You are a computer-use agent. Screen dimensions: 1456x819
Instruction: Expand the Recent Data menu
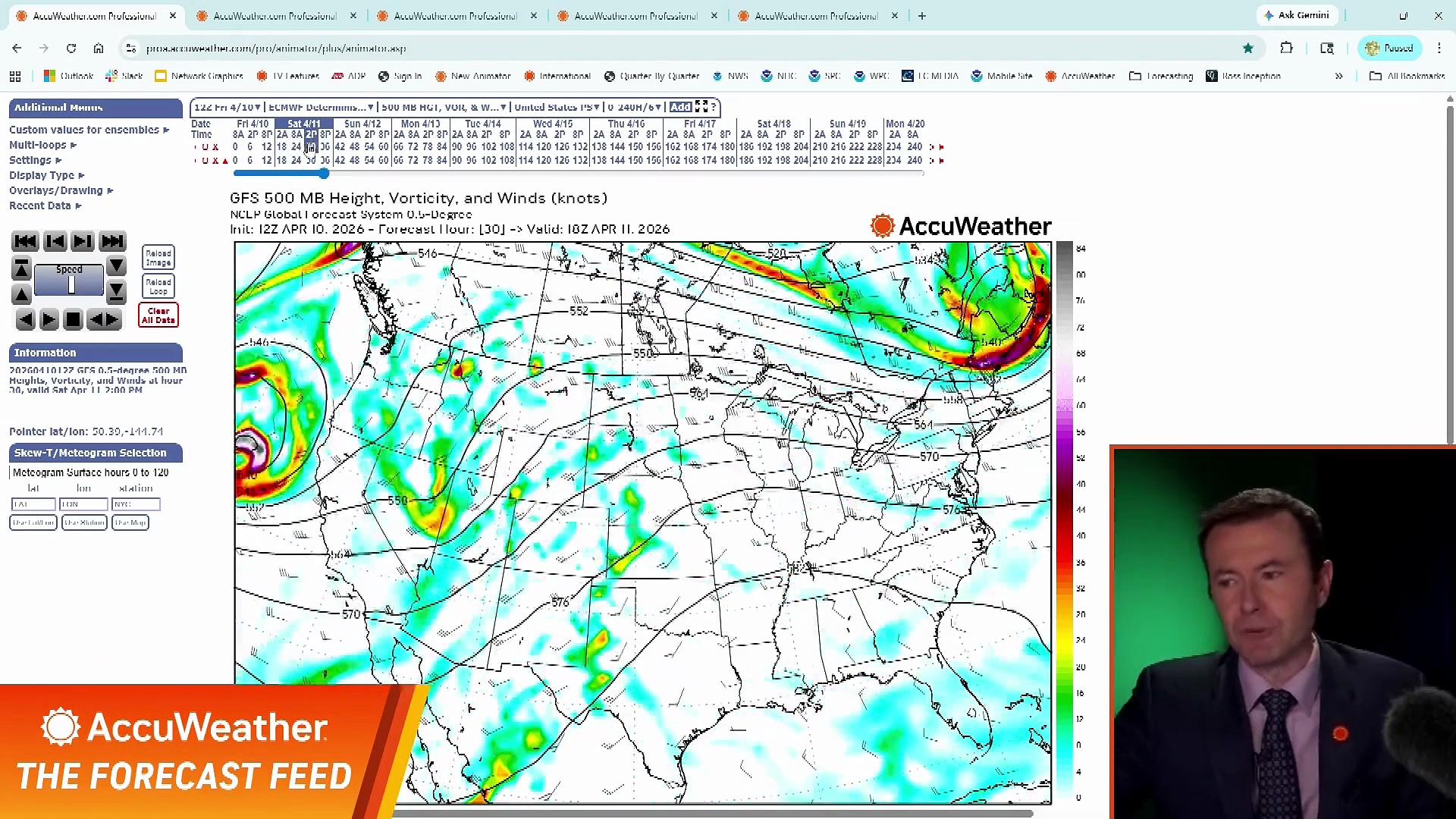point(45,206)
